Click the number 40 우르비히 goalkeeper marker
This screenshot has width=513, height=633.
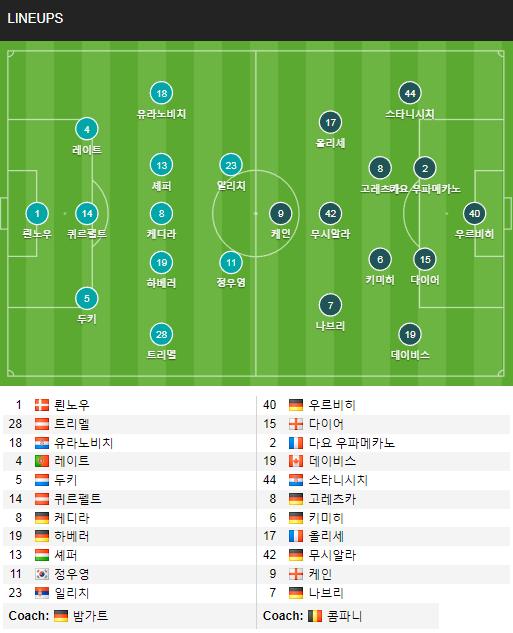474,214
